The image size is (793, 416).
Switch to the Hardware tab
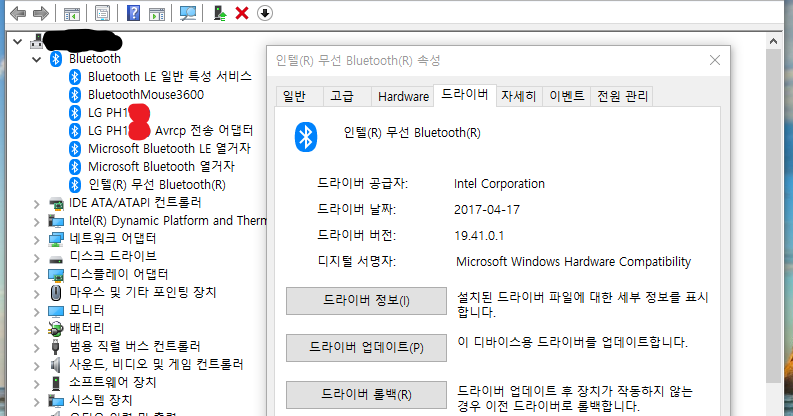403,97
